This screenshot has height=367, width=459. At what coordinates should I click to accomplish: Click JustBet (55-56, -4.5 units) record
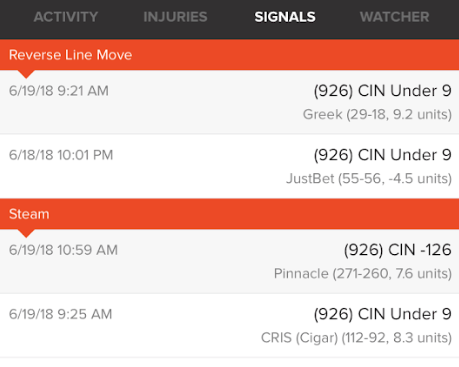tap(369, 179)
